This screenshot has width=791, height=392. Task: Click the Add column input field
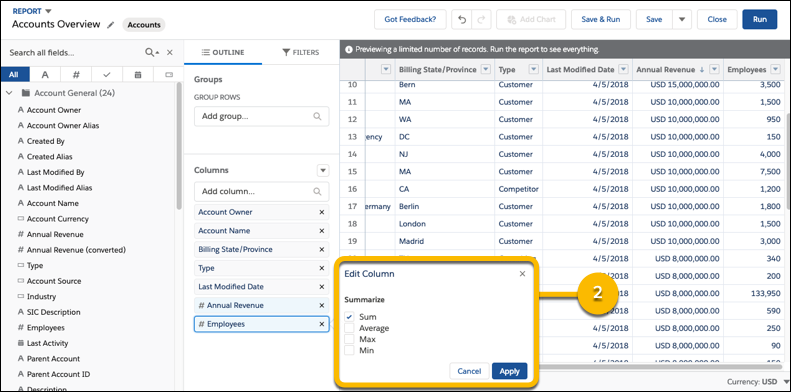261,192
